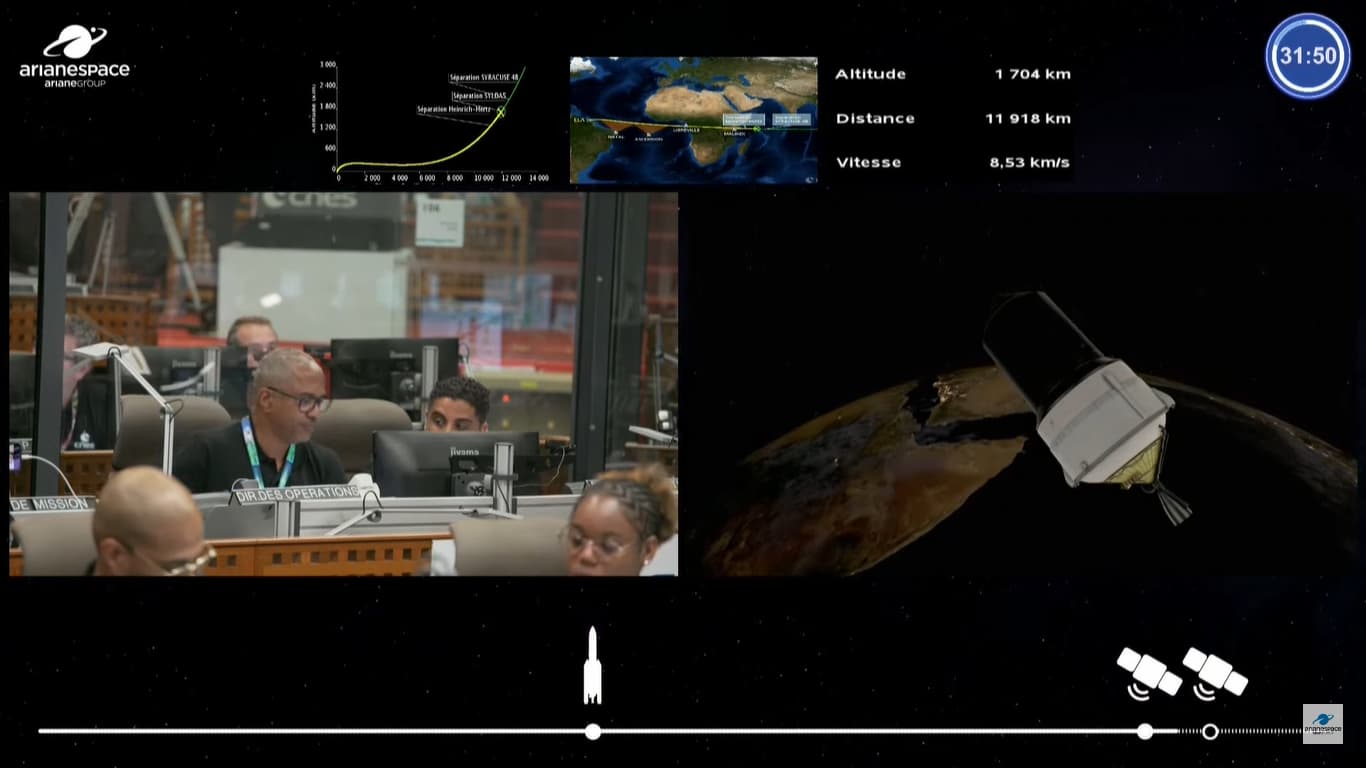Screen dimensions: 1366x768
Task: Click the Earth globe in the satellite animation
Action: (1030, 470)
